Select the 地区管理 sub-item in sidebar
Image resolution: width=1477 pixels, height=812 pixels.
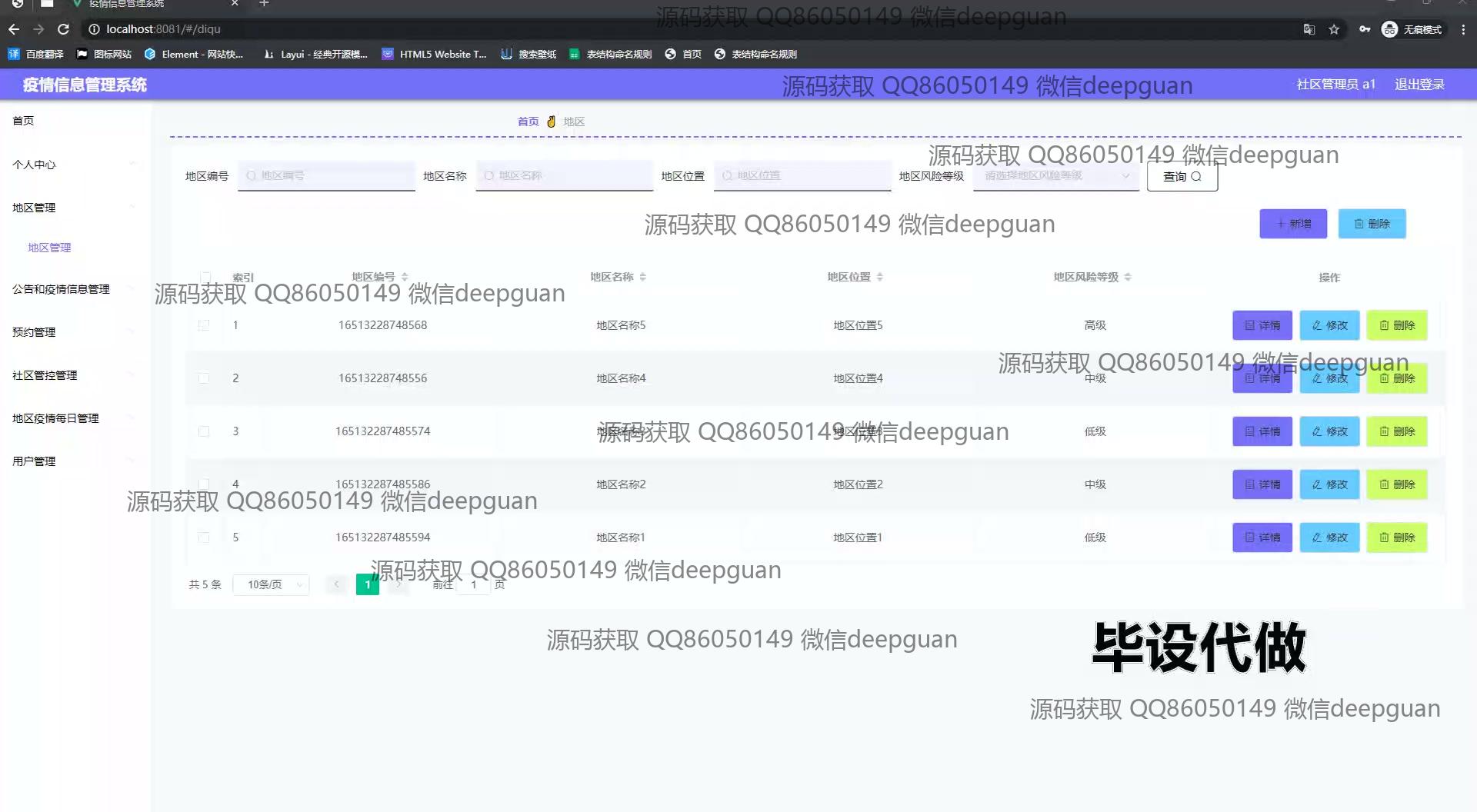[x=49, y=248]
